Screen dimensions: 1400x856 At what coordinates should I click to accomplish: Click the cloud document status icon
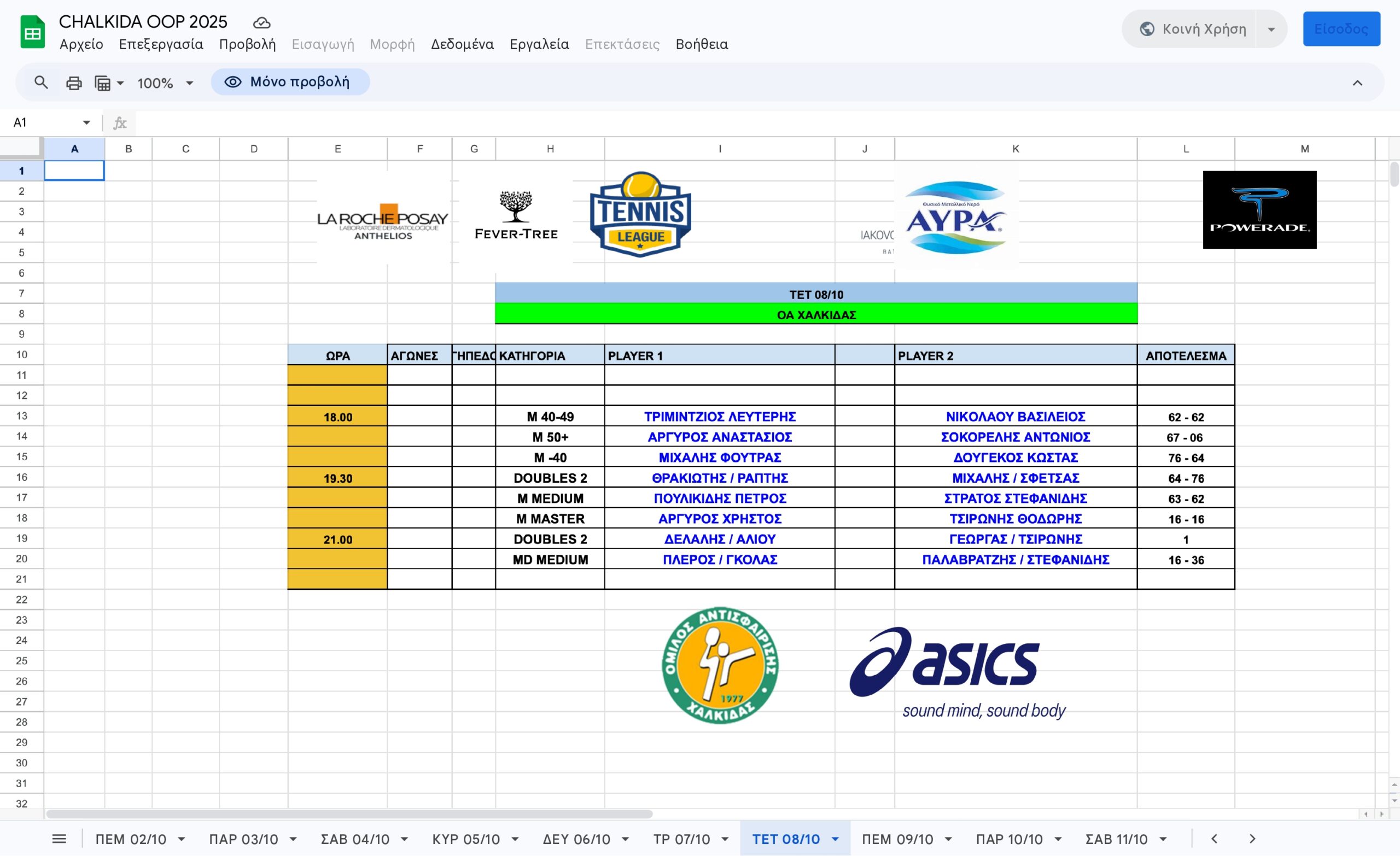pos(261,23)
